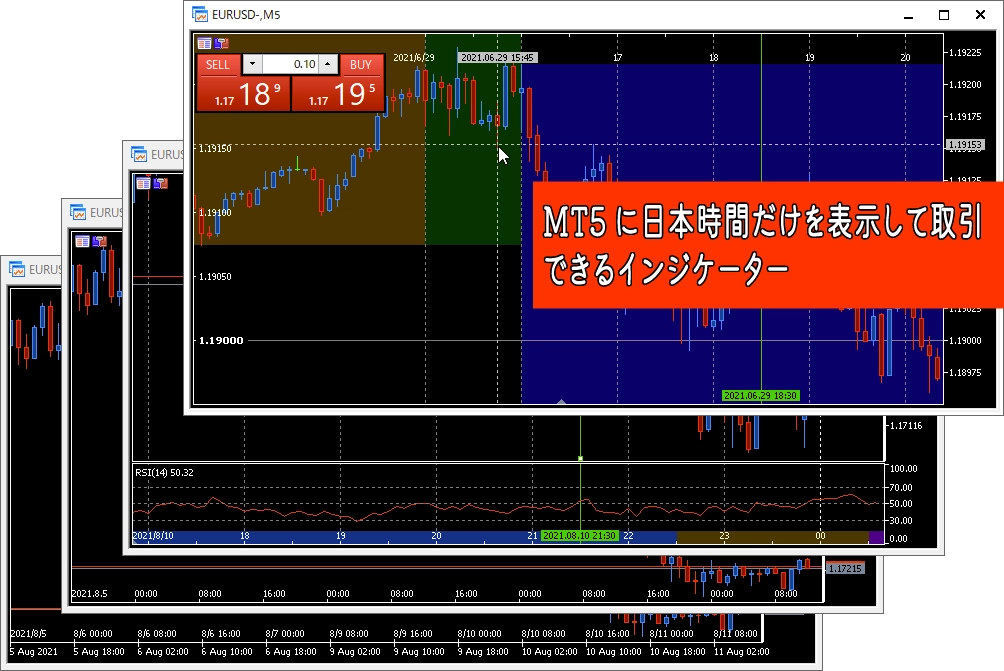Click the 1.17215 price label in third window

[845, 569]
